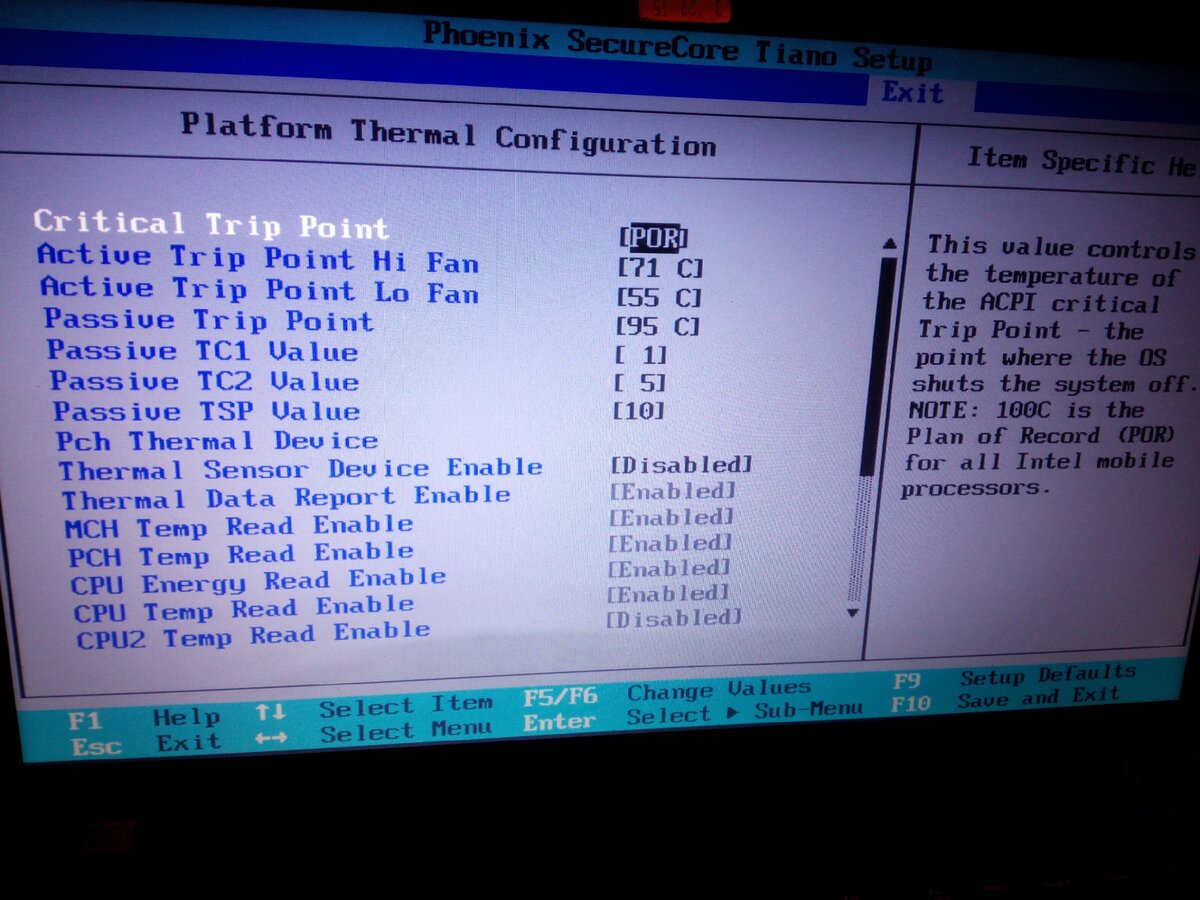The image size is (1200, 900).
Task: Click the Phoenix SecureCore Tiano Setup title
Action: [x=677, y=47]
